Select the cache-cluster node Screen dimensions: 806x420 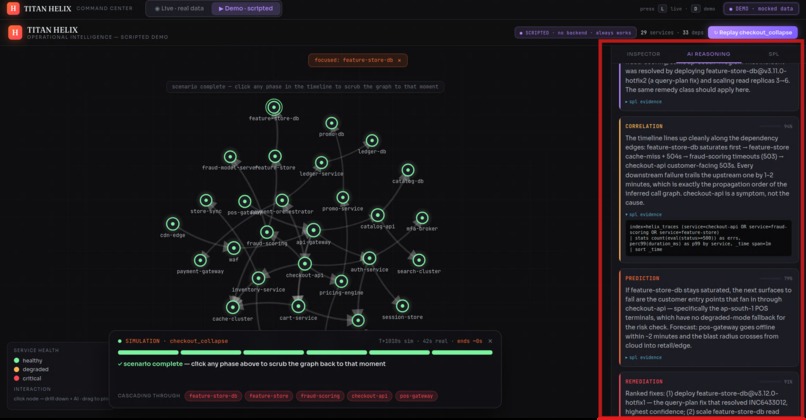(x=233, y=307)
